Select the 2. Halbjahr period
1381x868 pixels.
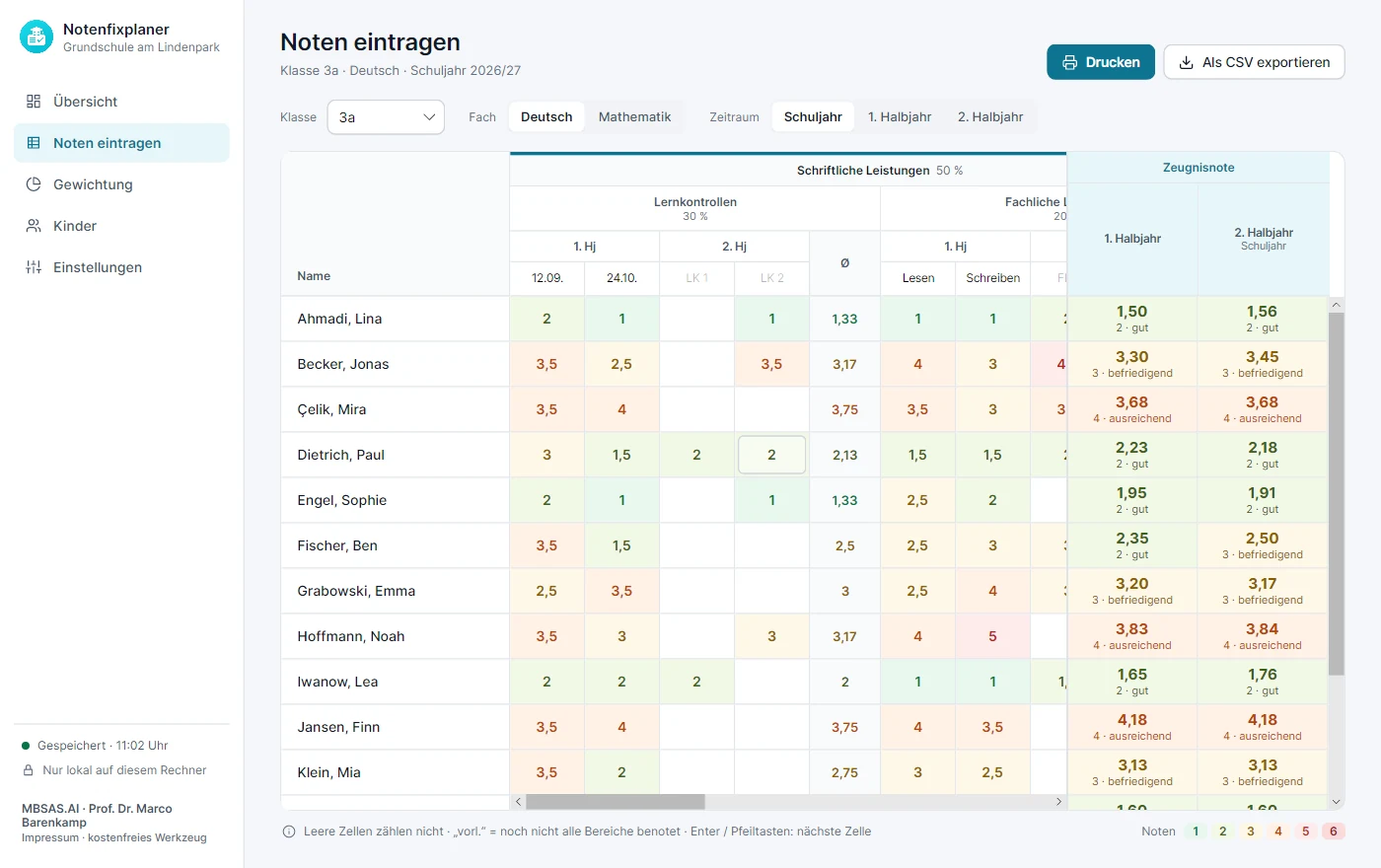990,117
